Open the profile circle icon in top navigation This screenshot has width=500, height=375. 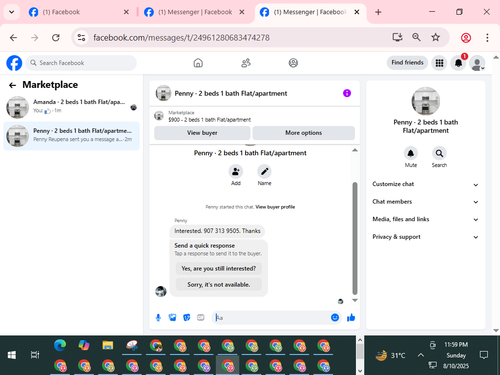[x=293, y=63]
